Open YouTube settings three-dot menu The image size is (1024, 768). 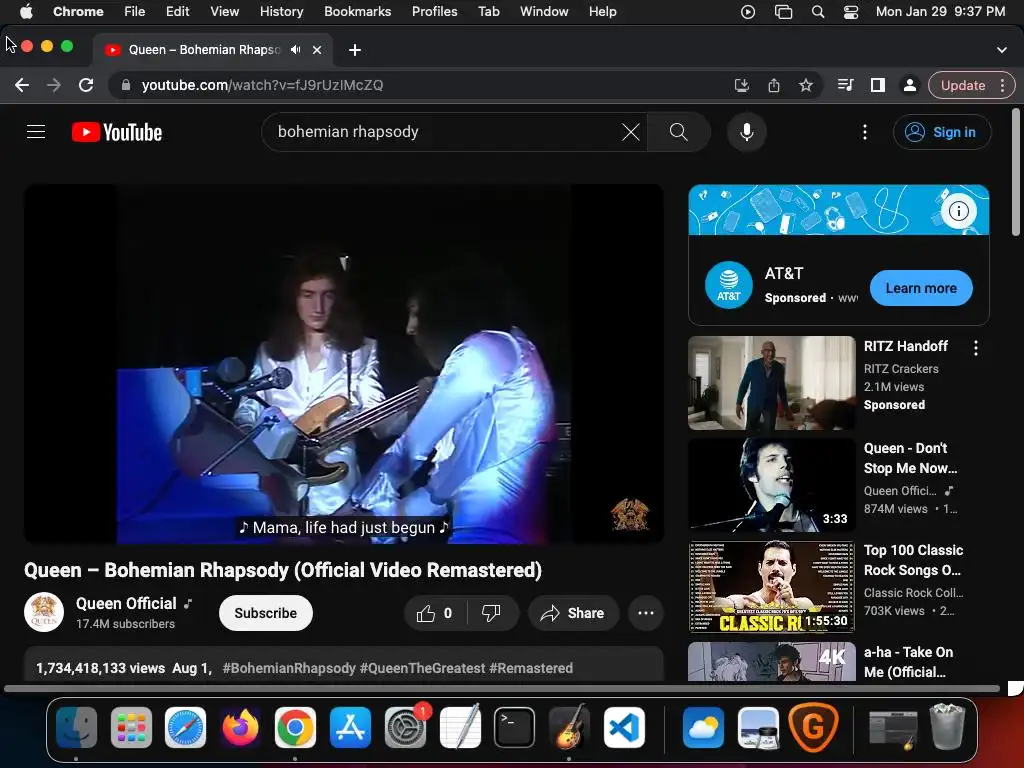[x=865, y=132]
